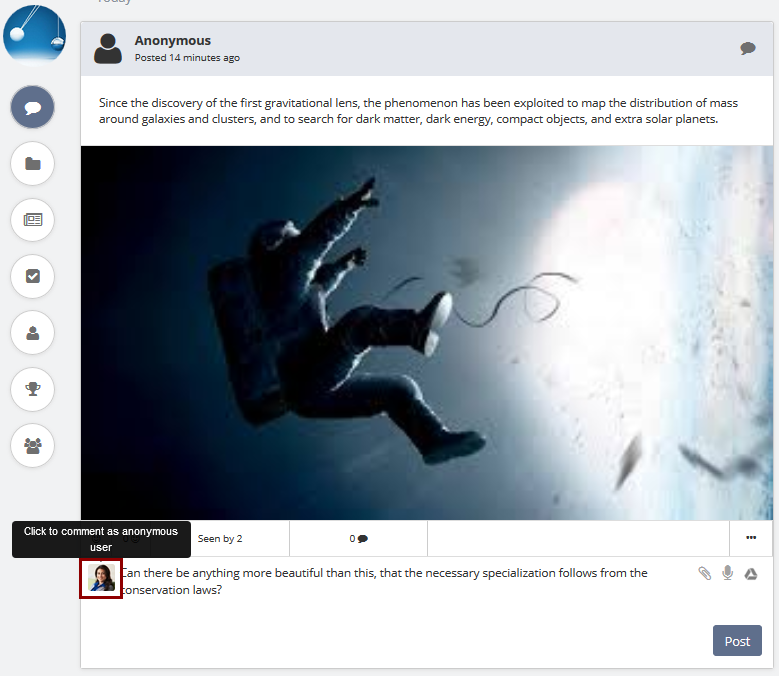The width and height of the screenshot is (779, 676).
Task: Click the paperclip attach file icon
Action: pos(704,573)
